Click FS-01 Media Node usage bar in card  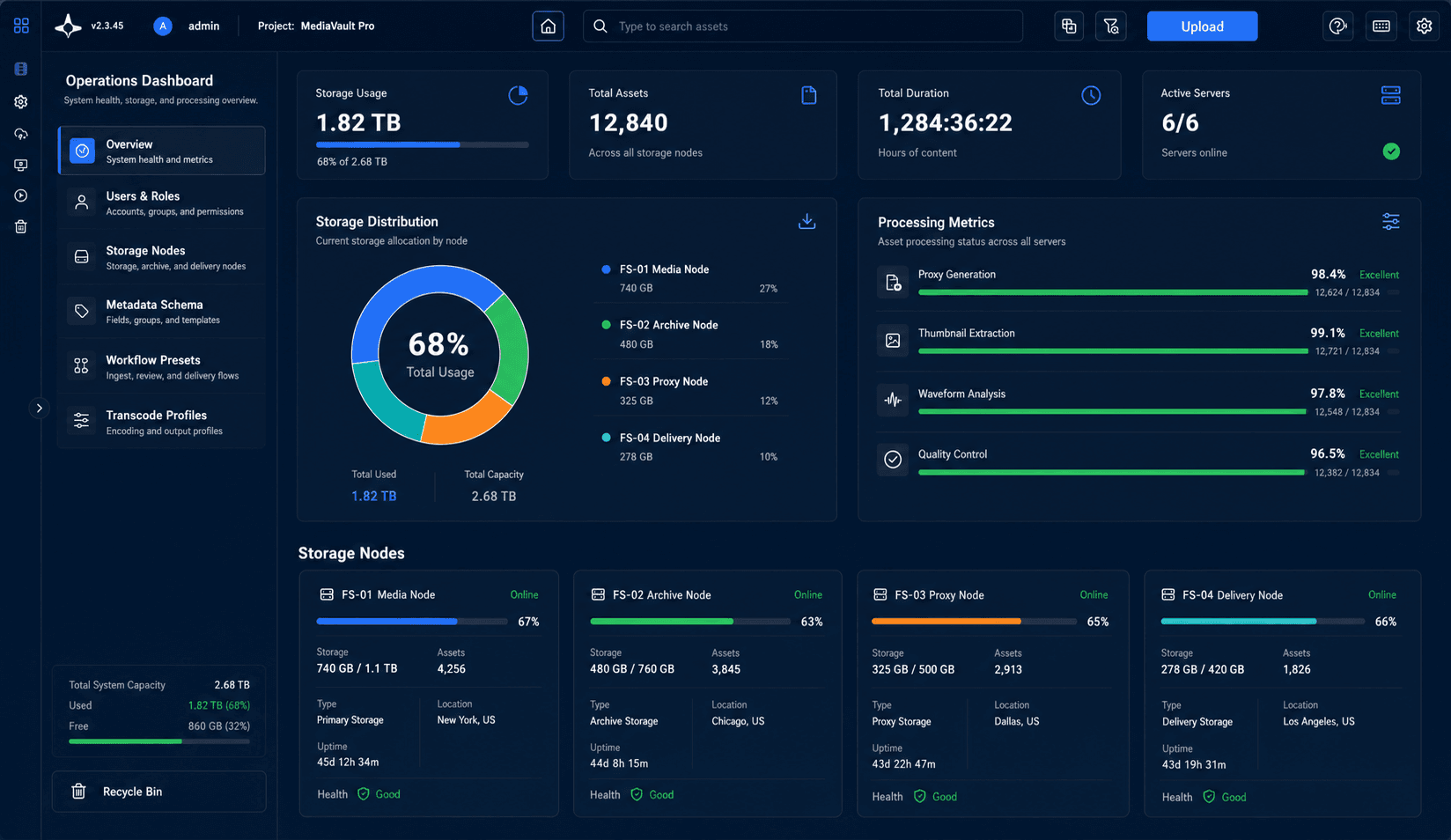pos(412,622)
